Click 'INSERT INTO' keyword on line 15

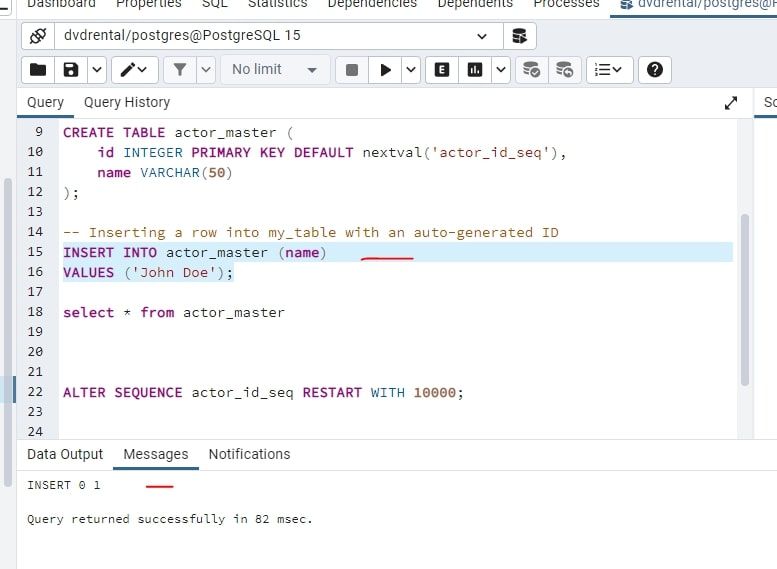click(x=110, y=253)
